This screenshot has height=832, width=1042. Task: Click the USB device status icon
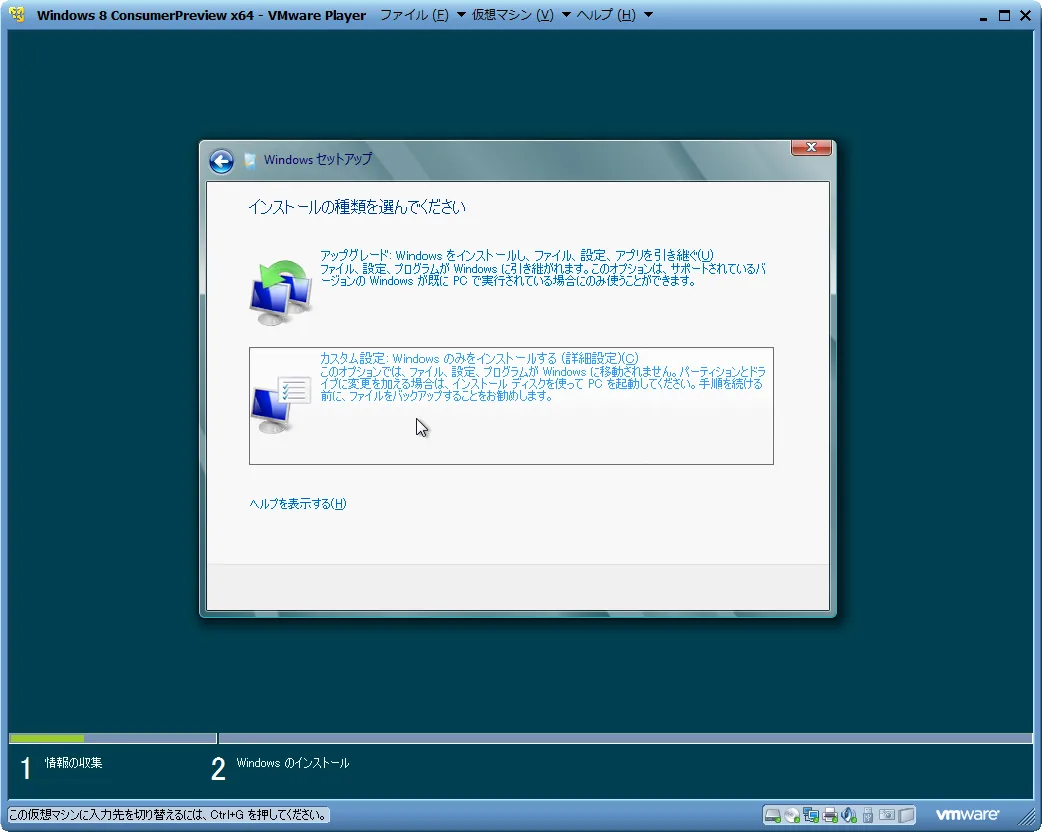[867, 815]
